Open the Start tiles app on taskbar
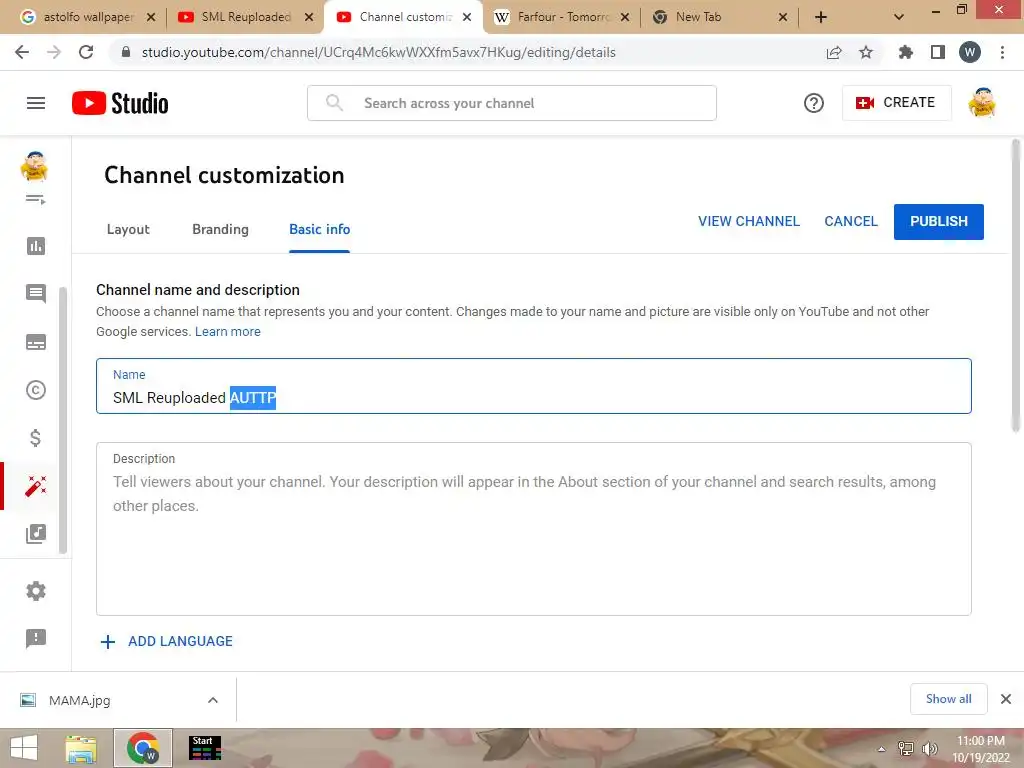1024x768 pixels. tap(205, 748)
